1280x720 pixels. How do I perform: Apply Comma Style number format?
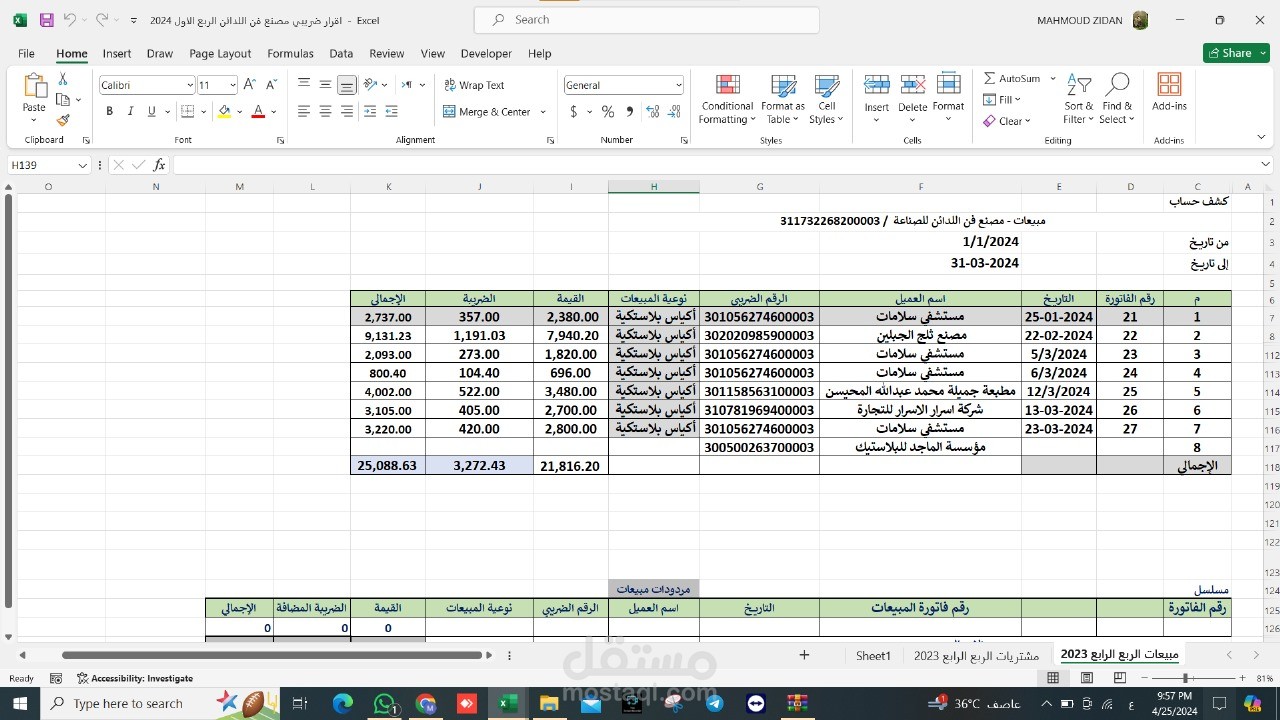click(x=629, y=112)
